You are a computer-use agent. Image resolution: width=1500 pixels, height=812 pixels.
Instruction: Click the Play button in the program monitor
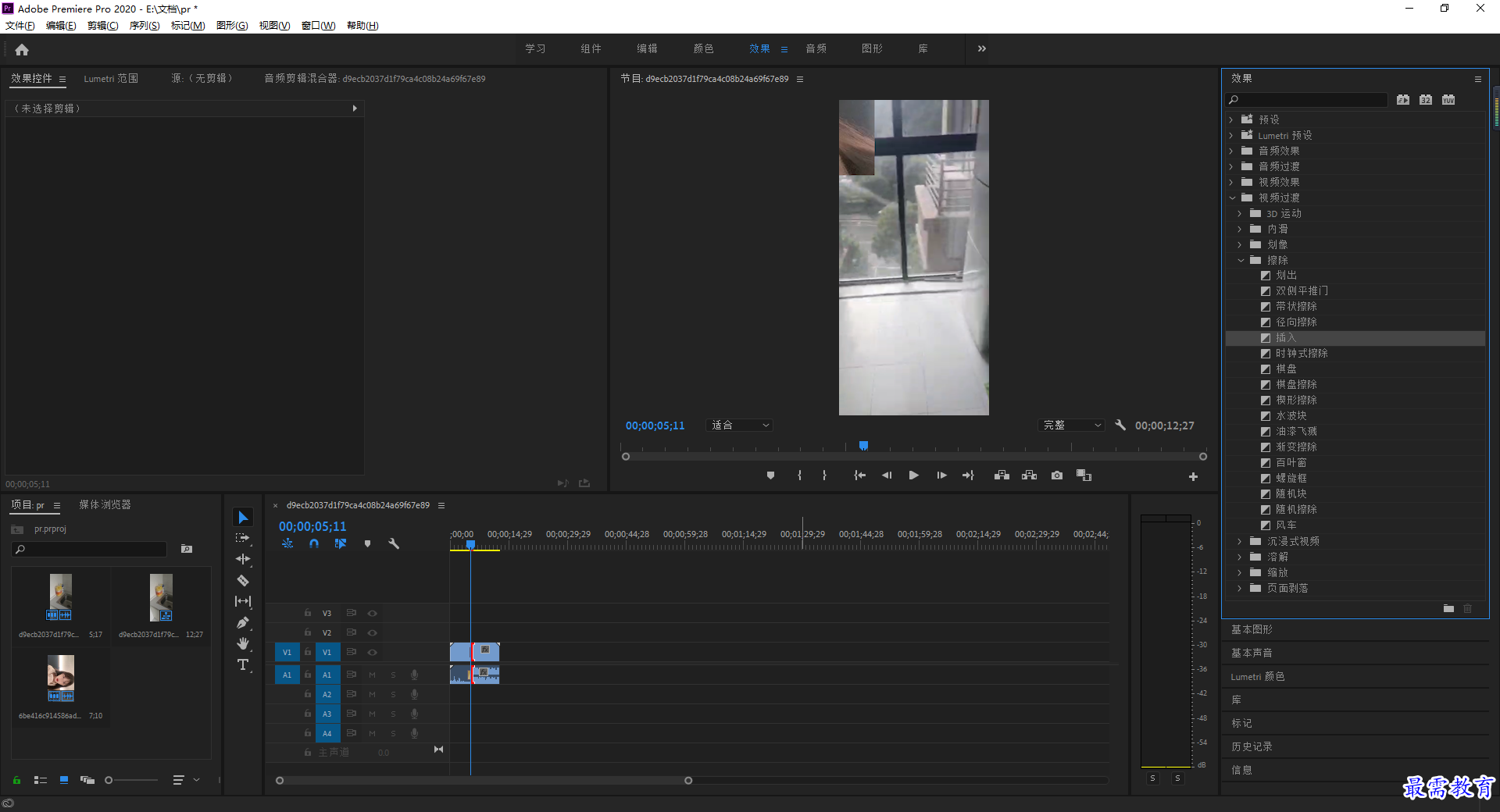[x=913, y=475]
